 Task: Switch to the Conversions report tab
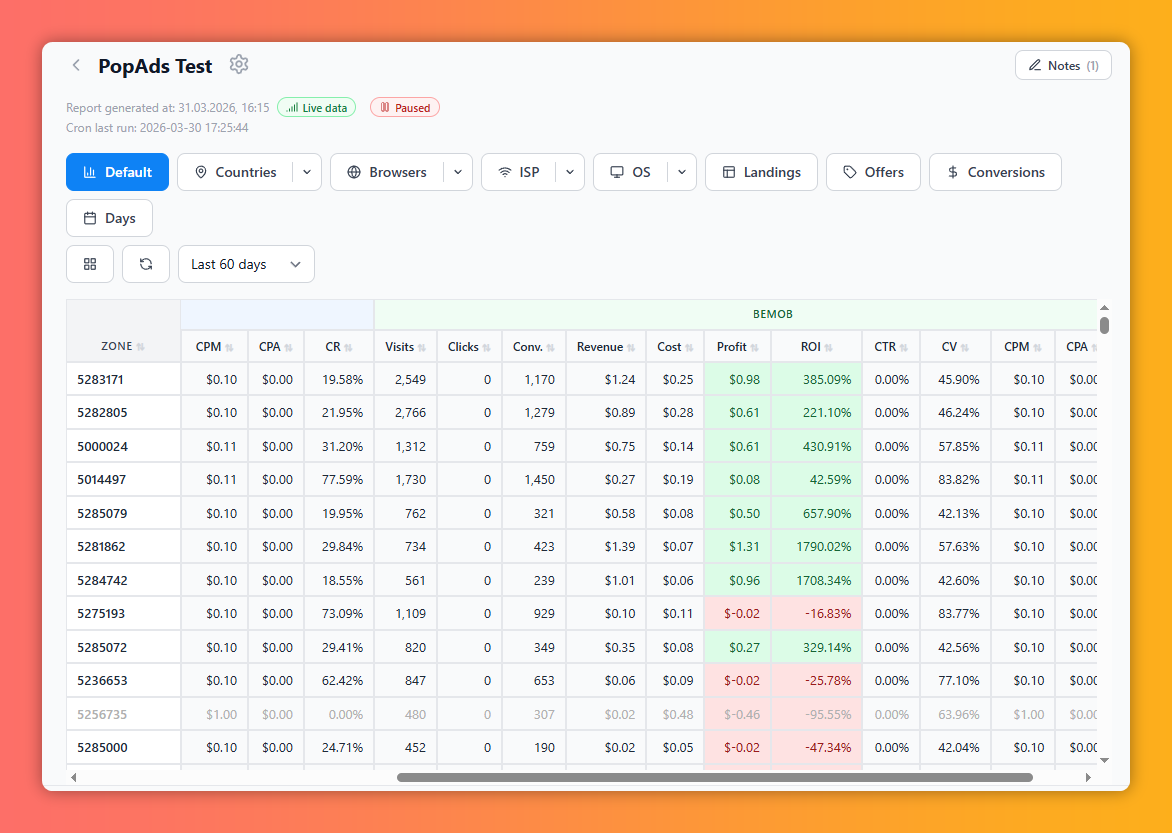point(995,172)
